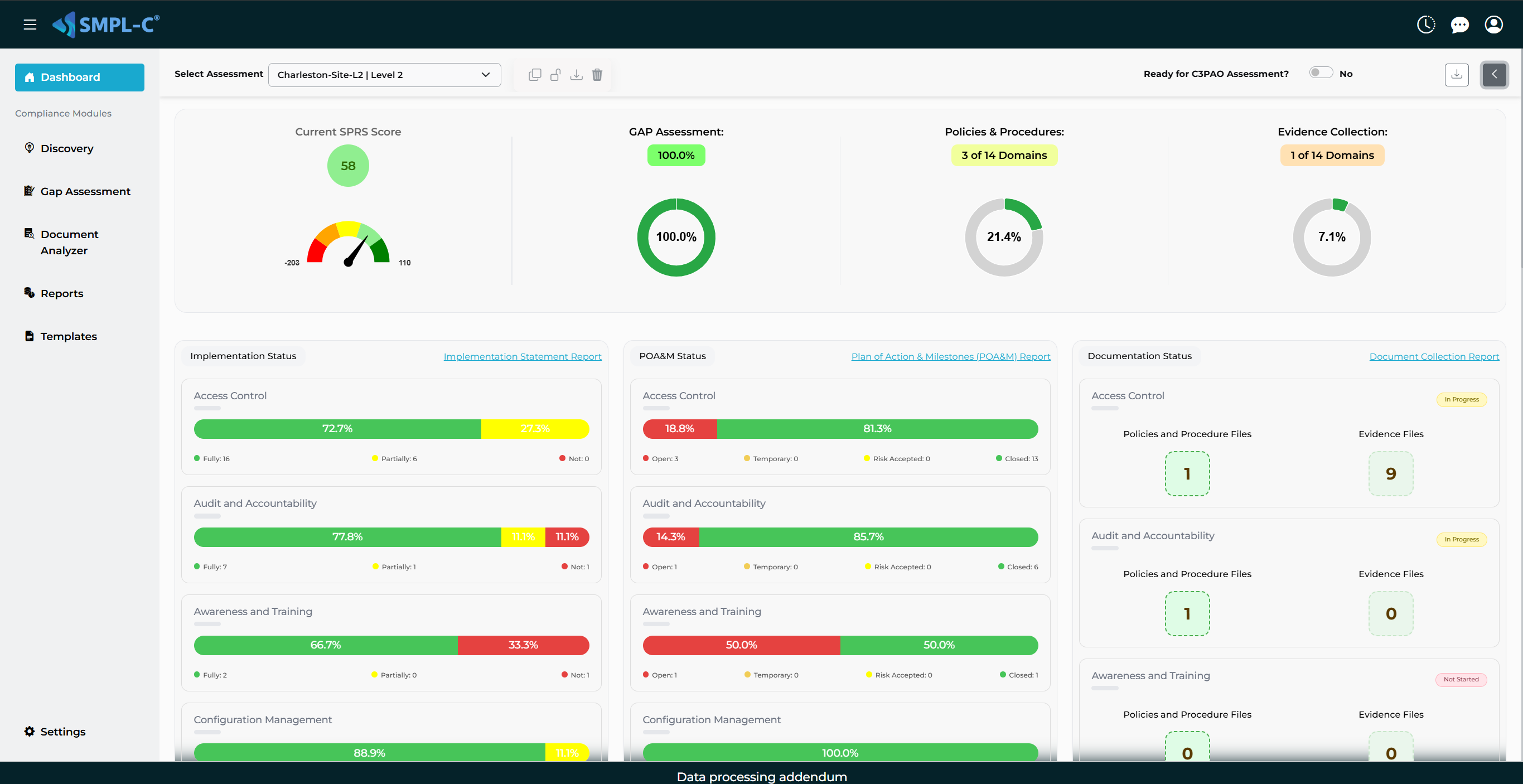Click Access Control Evidence Files count 9
The height and width of the screenshot is (784, 1523).
pos(1391,473)
